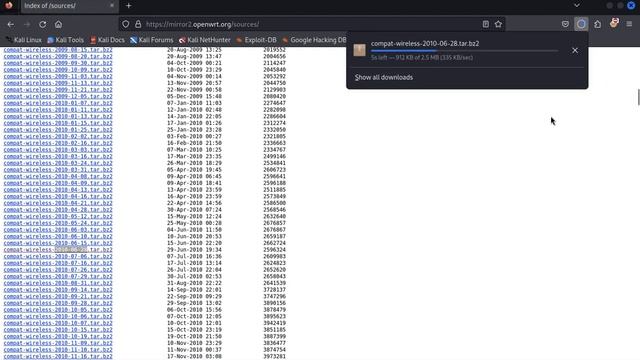Click the extension icon beside Extensions

pos(614,23)
